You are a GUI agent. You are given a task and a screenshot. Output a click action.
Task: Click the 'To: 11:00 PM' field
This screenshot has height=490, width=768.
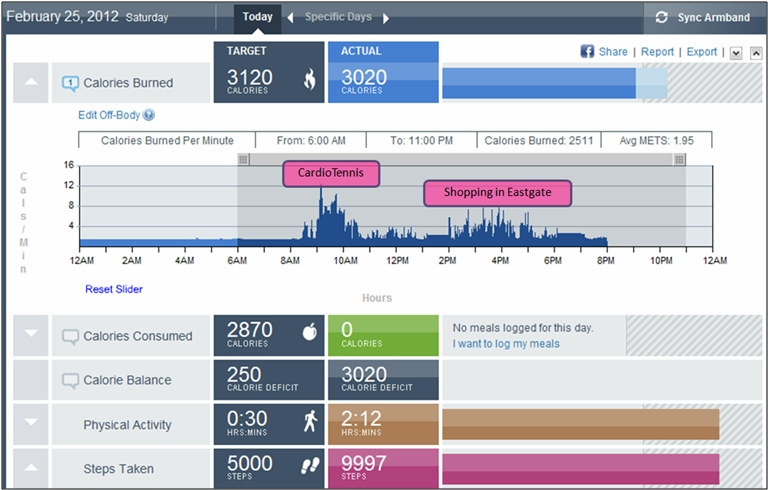click(422, 141)
